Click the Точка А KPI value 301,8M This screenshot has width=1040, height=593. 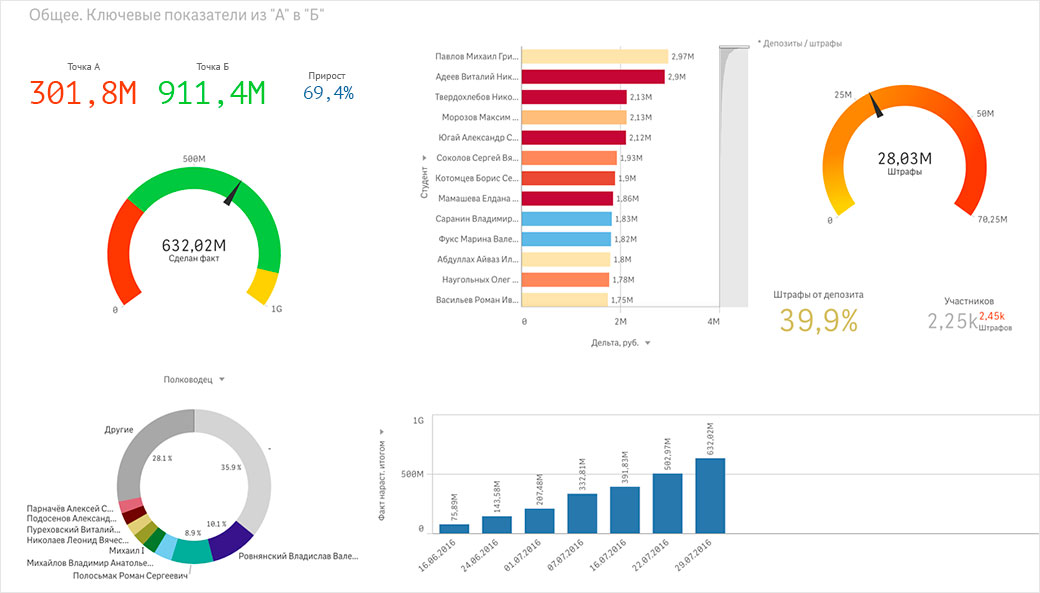[x=83, y=93]
